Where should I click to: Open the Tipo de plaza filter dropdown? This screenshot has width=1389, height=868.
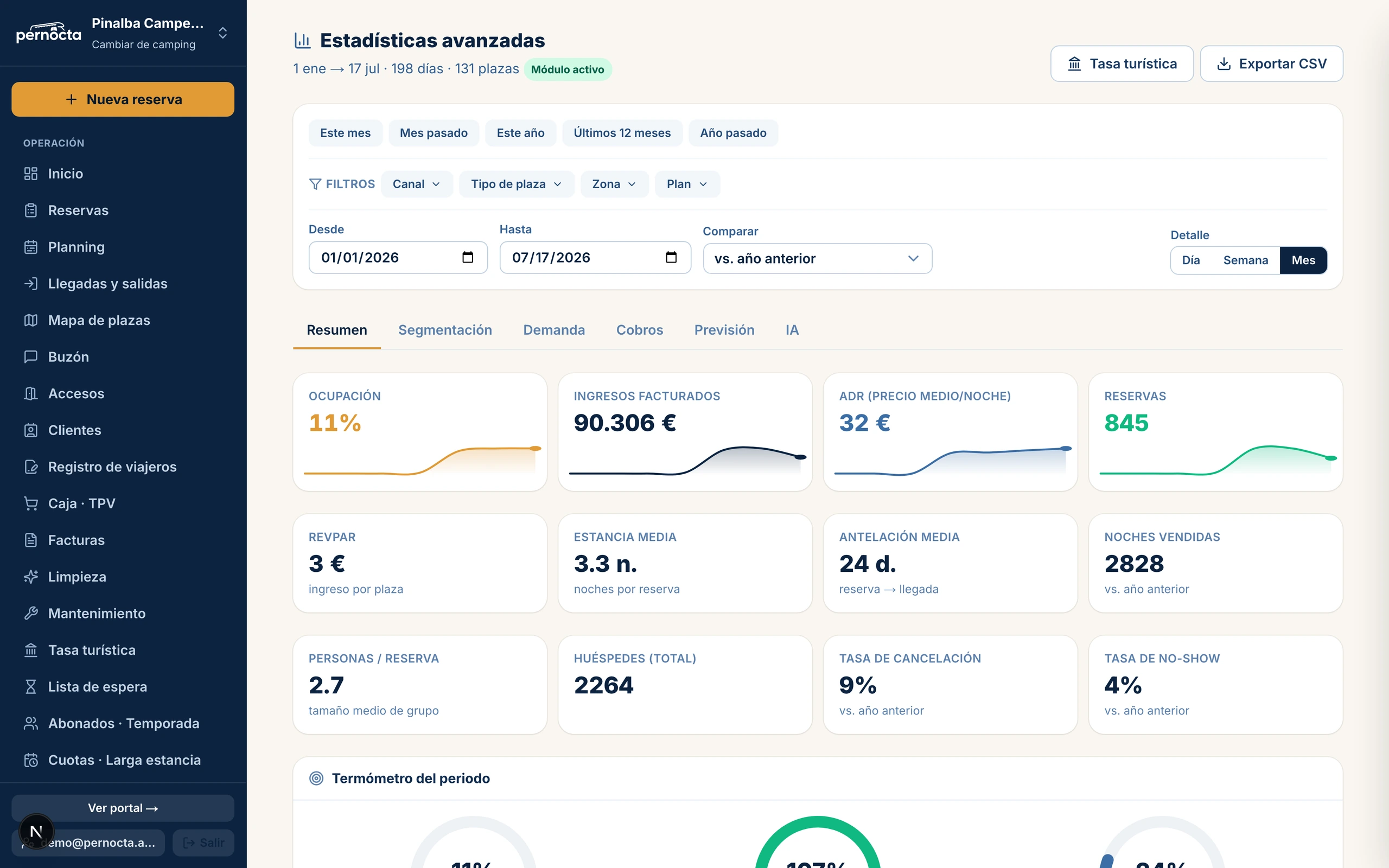(x=517, y=184)
